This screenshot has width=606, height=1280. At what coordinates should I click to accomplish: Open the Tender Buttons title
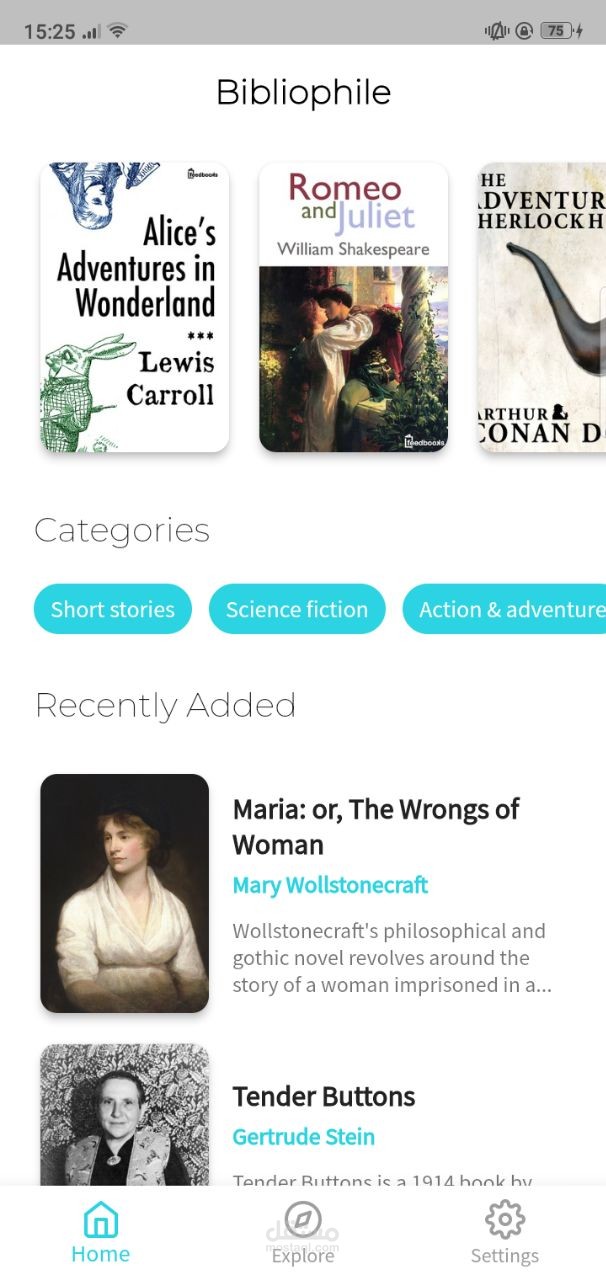tap(324, 1096)
